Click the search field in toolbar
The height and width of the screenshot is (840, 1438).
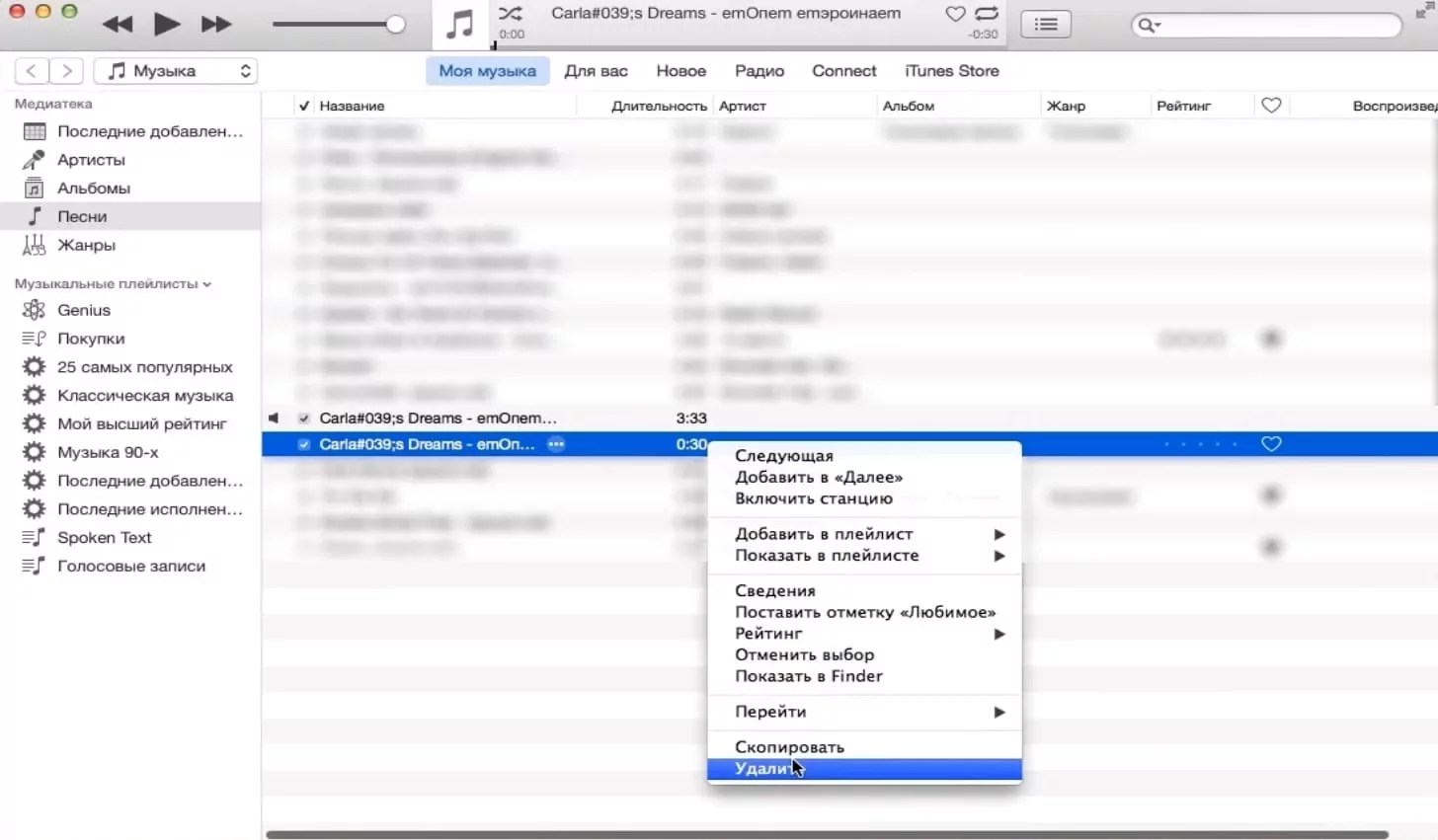(x=1266, y=25)
